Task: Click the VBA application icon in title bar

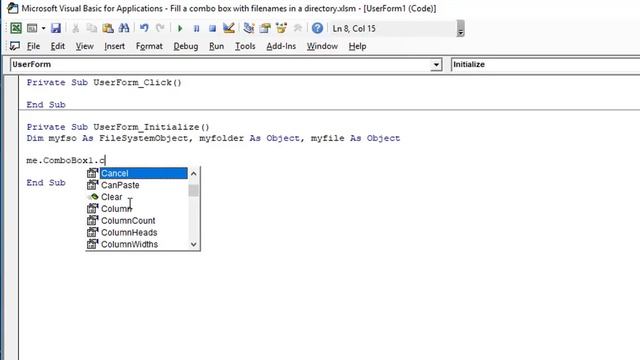Action: click(13, 8)
